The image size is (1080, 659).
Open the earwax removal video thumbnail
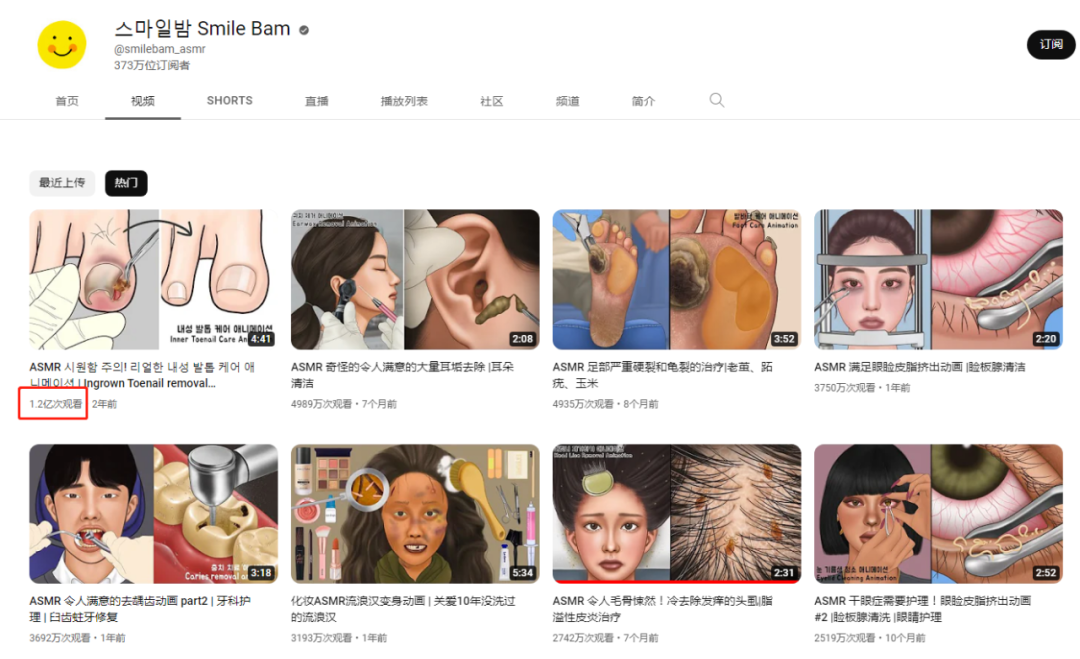tap(415, 279)
